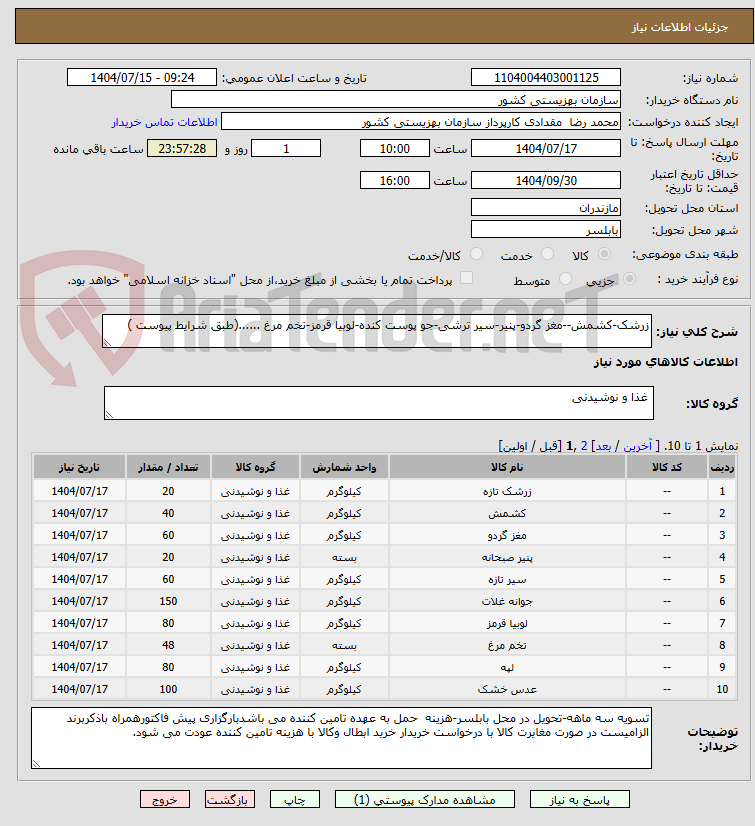
Task: Click the سیر تازه item name
Action: [507, 579]
